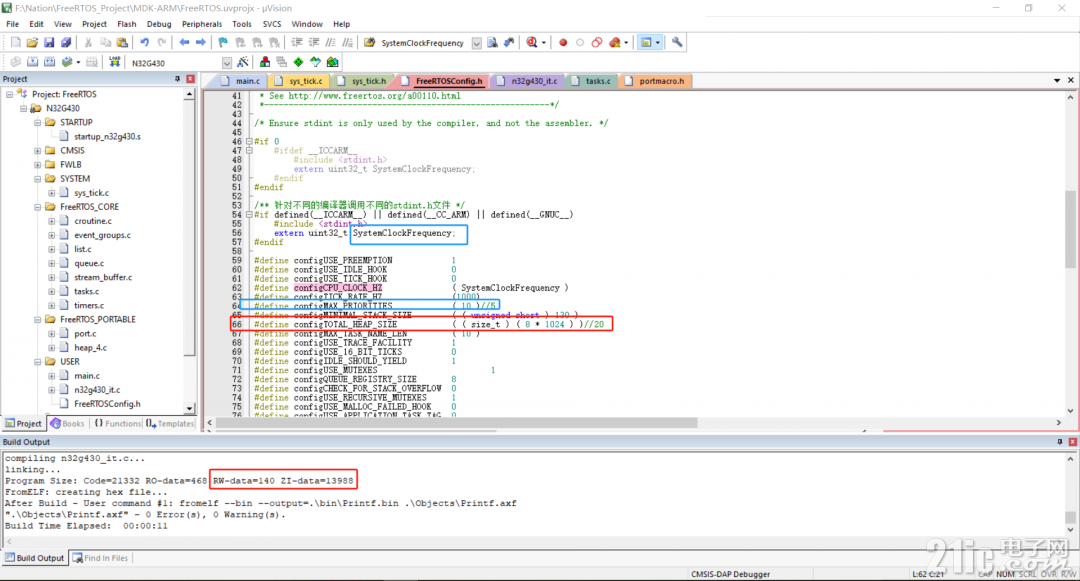
Task: Open Options for Target magic wand icon
Action: pos(243,62)
